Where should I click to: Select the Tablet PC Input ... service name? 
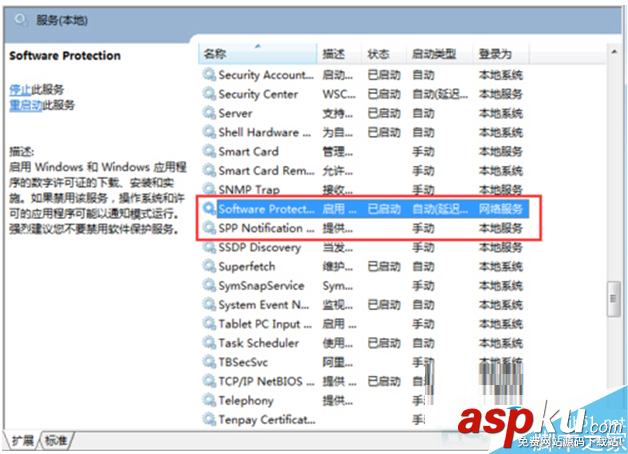pos(265,324)
